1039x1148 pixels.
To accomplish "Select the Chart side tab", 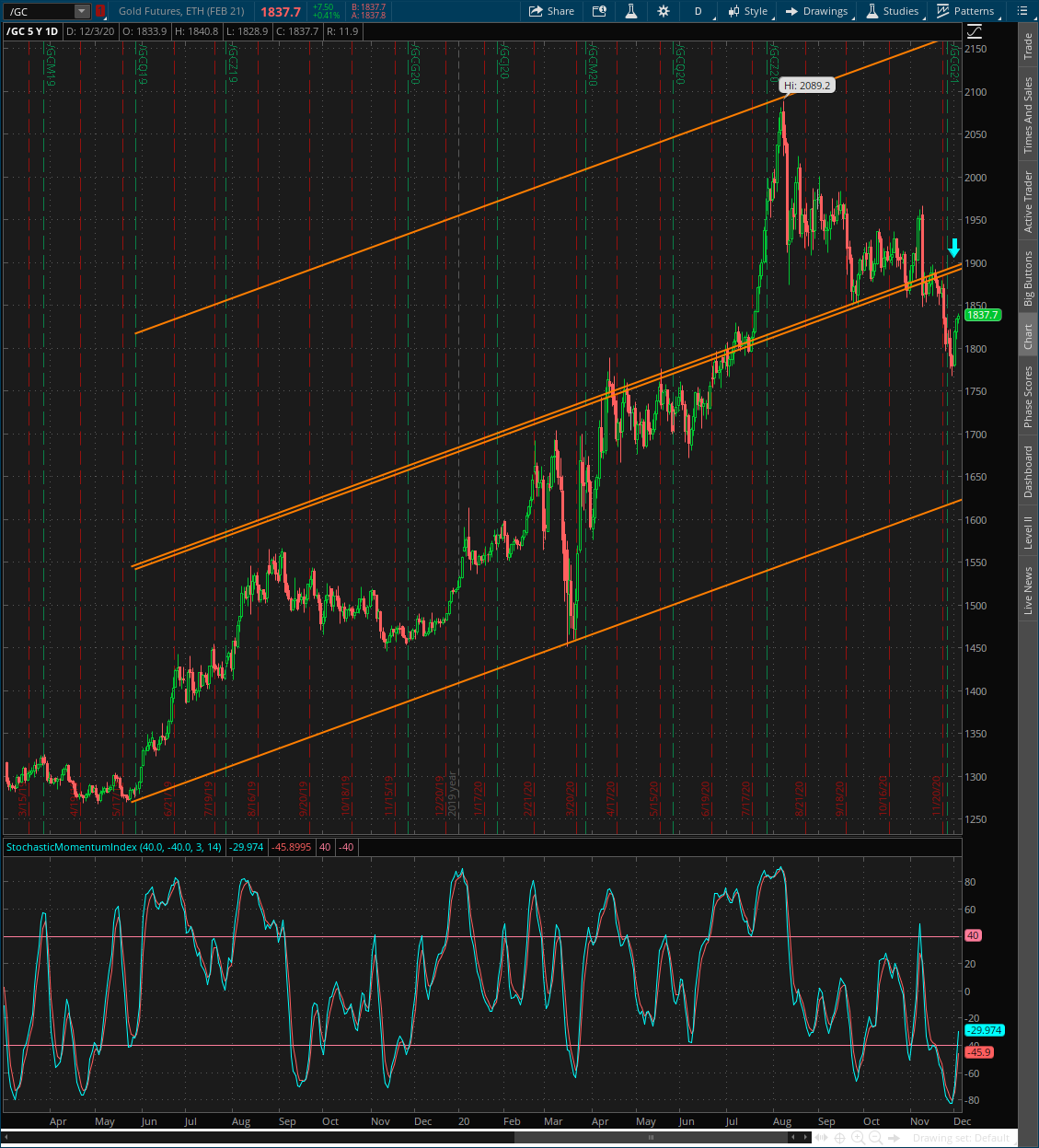I will [1029, 337].
